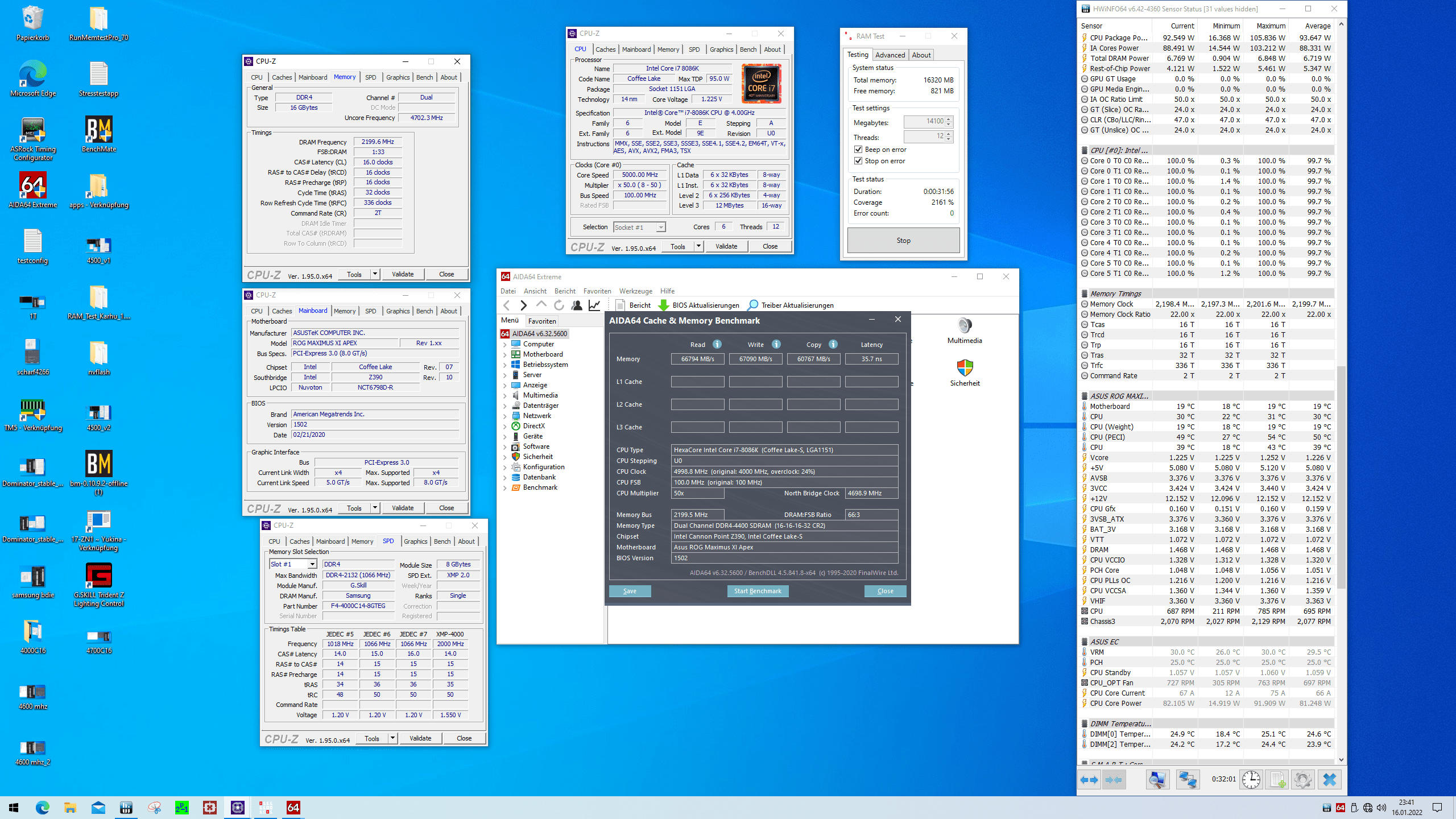
Task: Uncheck Stop on error checkbox
Action: coord(858,161)
